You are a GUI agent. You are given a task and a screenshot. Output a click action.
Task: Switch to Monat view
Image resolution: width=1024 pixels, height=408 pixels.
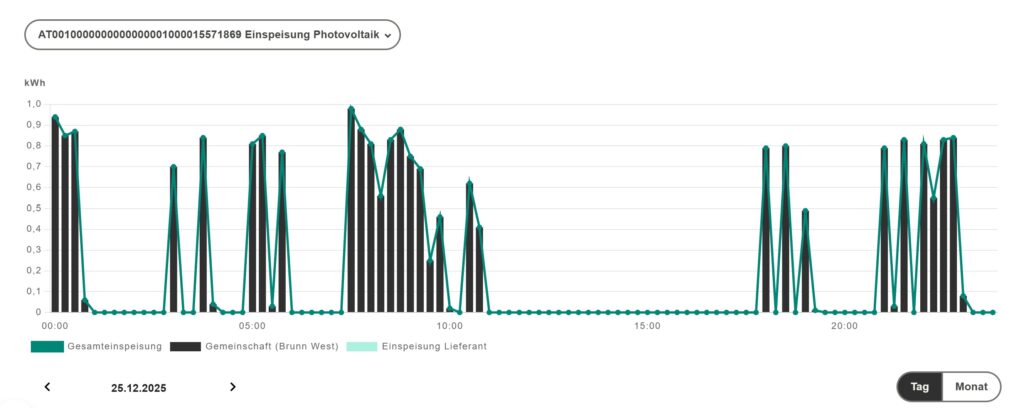coord(971,387)
